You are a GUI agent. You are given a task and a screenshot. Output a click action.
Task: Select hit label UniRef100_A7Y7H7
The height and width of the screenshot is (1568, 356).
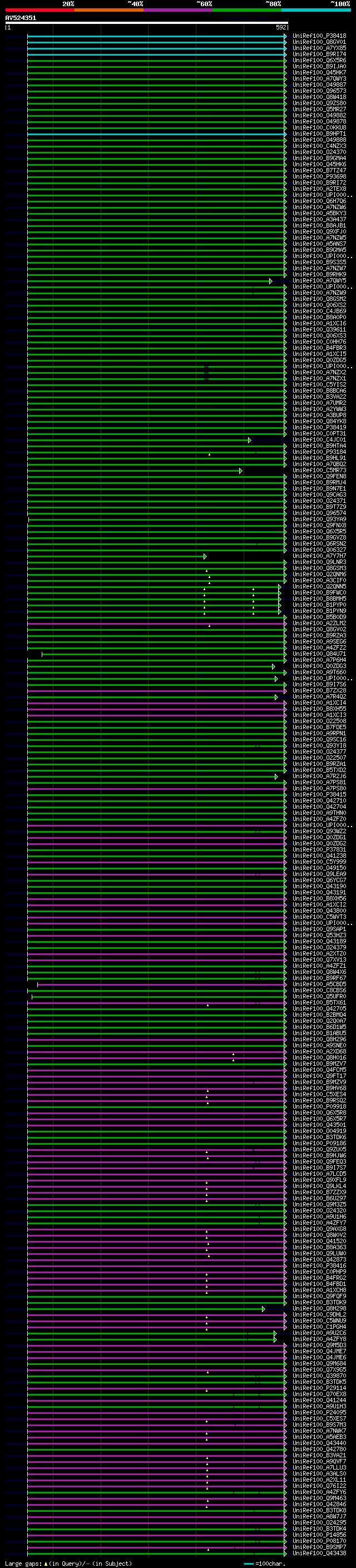coord(319,556)
